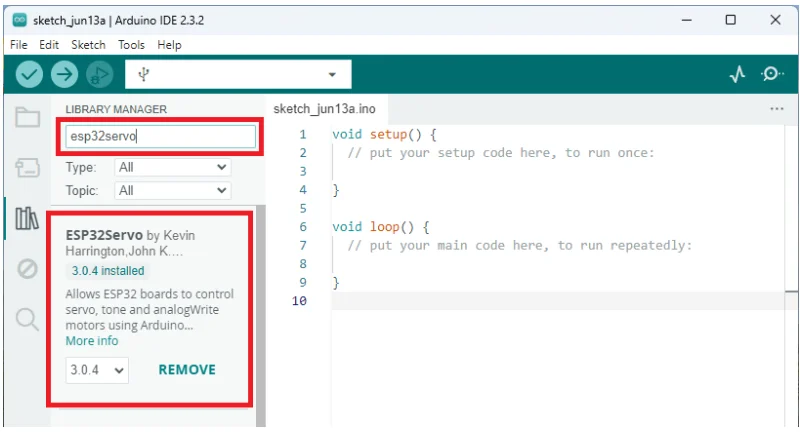Viewport: 800px width, 433px height.
Task: Open the Type filter dropdown
Action: (172, 168)
